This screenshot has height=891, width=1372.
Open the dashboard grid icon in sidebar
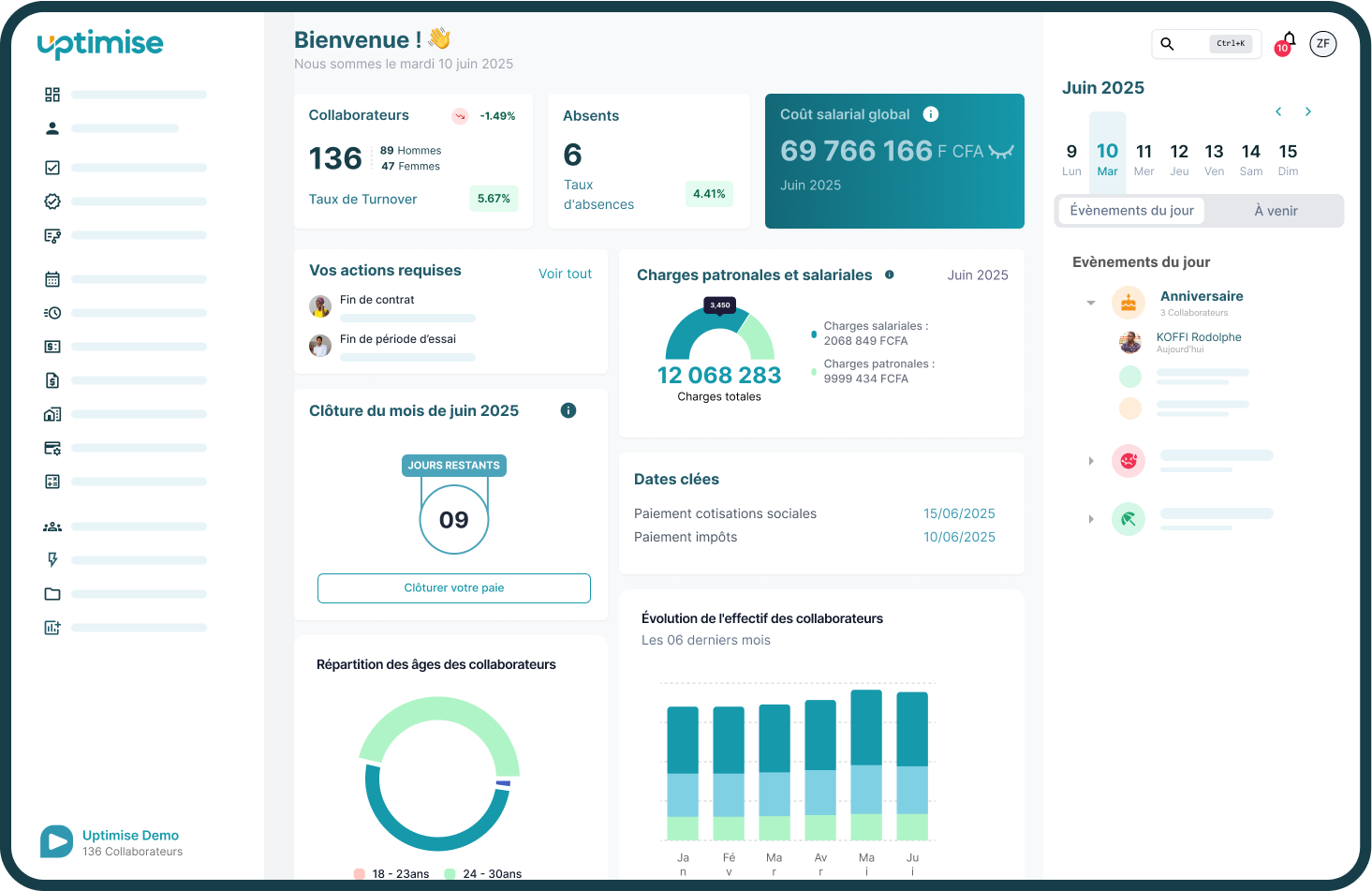pyautogui.click(x=52, y=94)
